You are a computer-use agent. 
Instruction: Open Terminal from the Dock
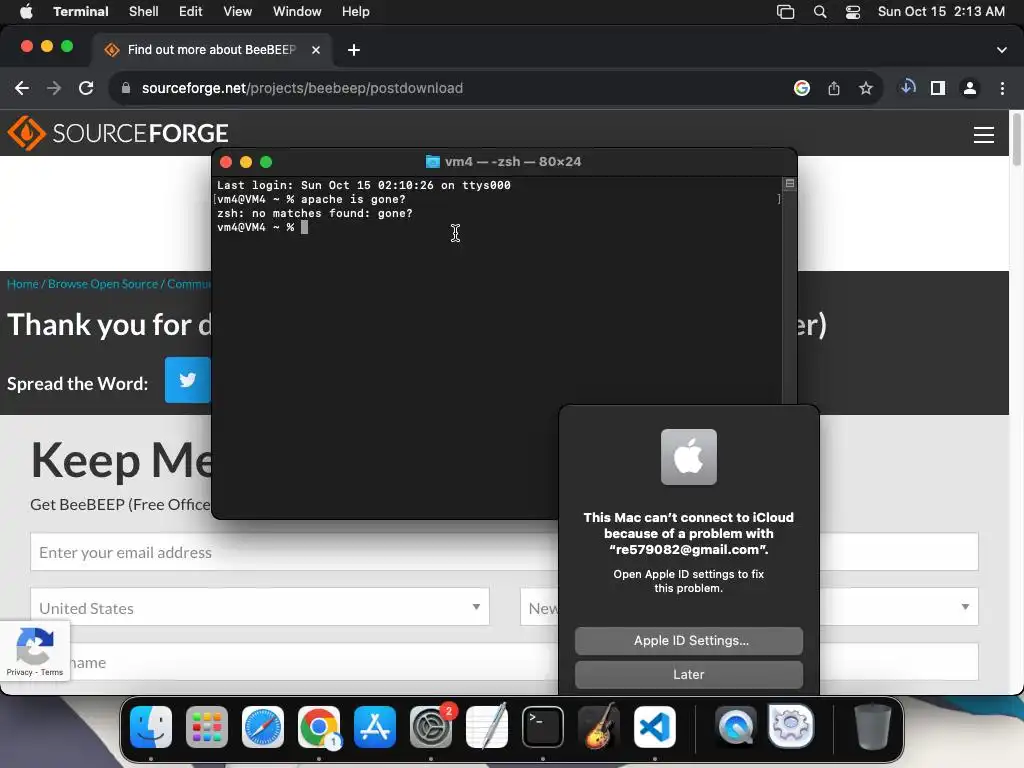pos(543,727)
